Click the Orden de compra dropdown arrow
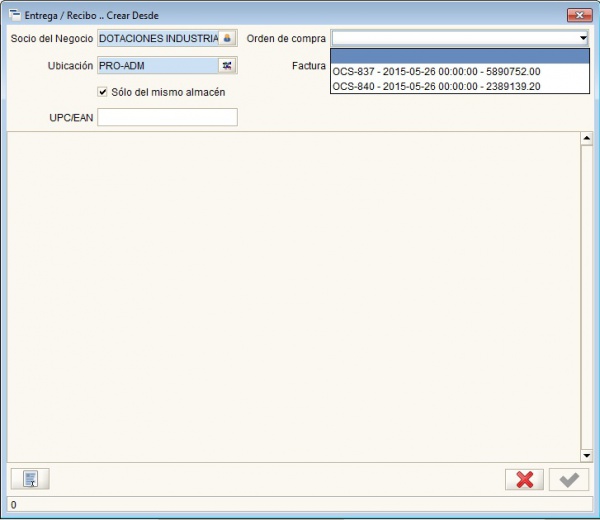The width and height of the screenshot is (600, 520). 582,38
